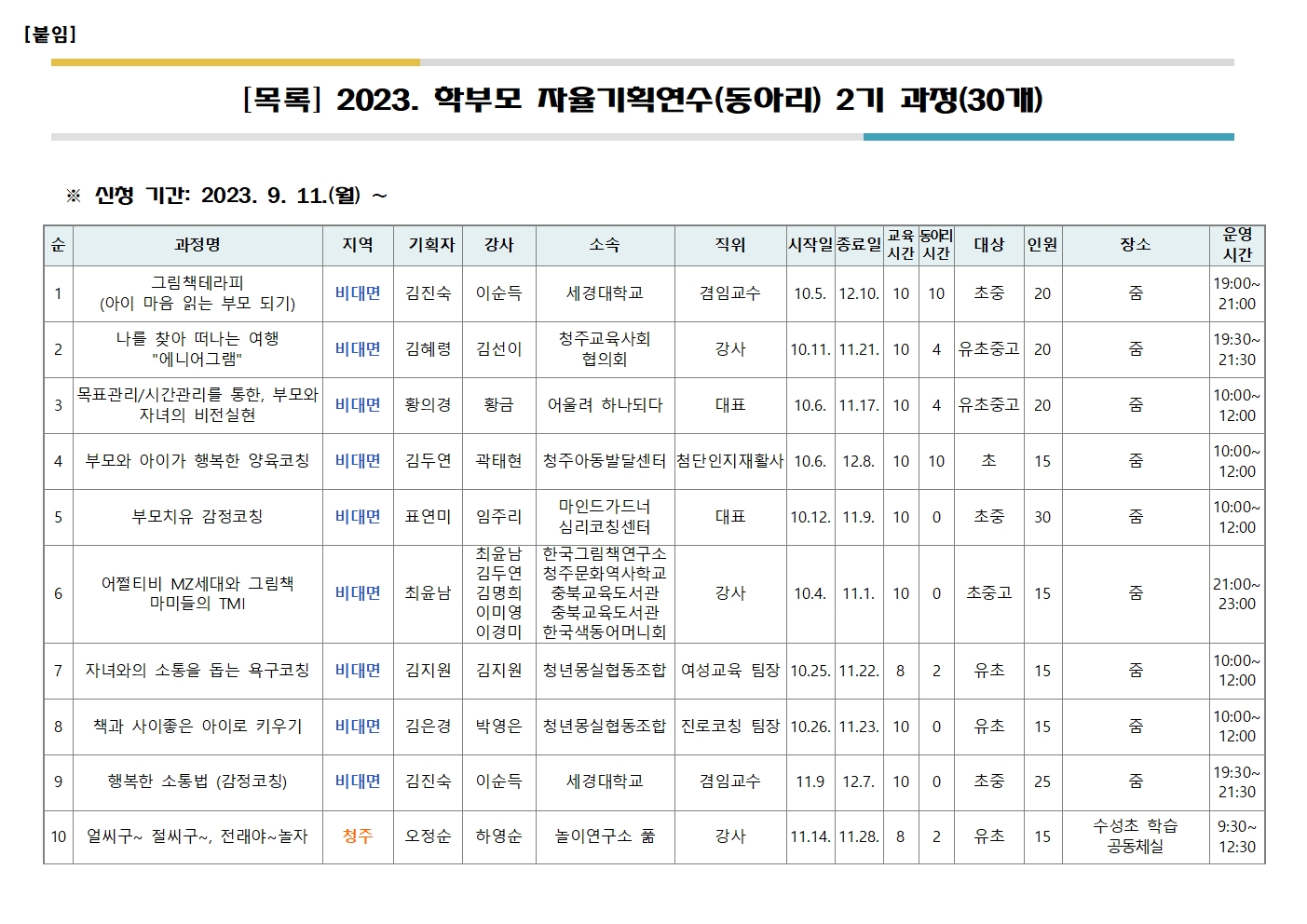
Task: Click the orange '청주' region cell
Action: point(358,836)
